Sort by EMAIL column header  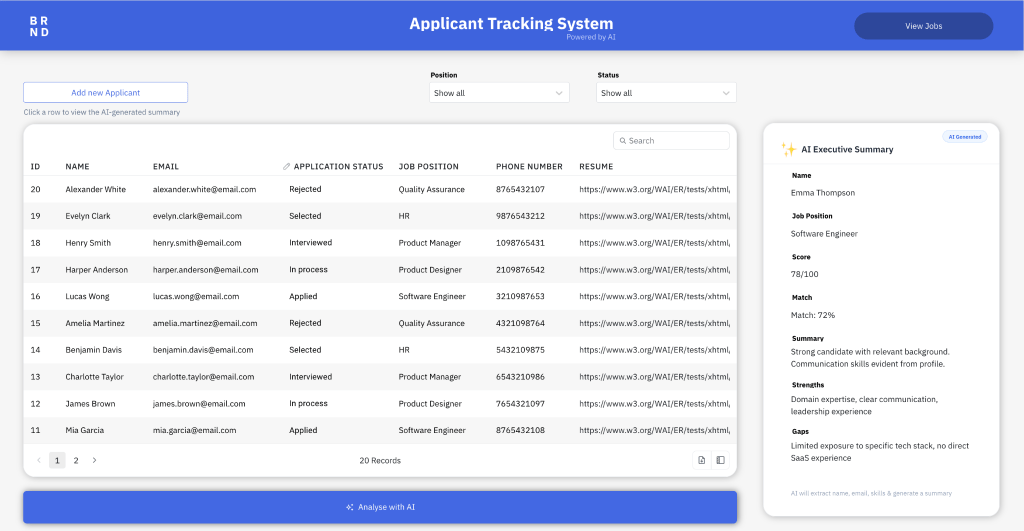click(x=166, y=167)
